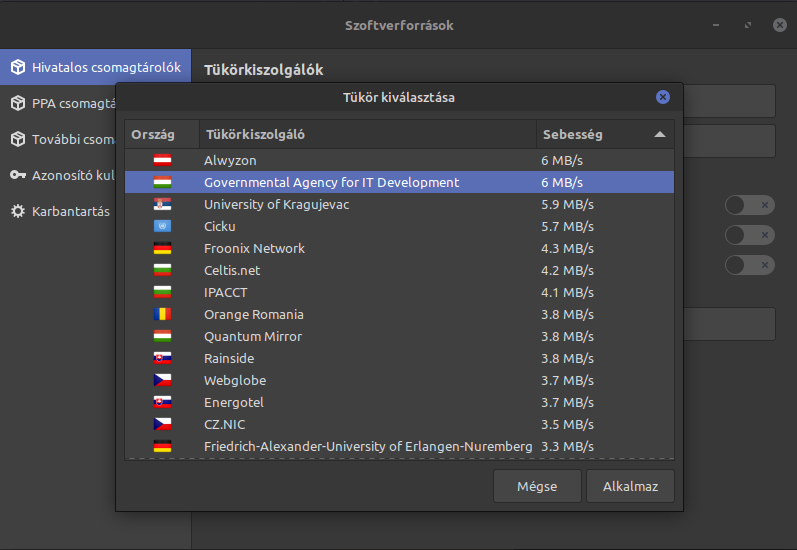Close the Szoftverforrások main window
Image resolution: width=797 pixels, height=550 pixels.
coord(780,25)
